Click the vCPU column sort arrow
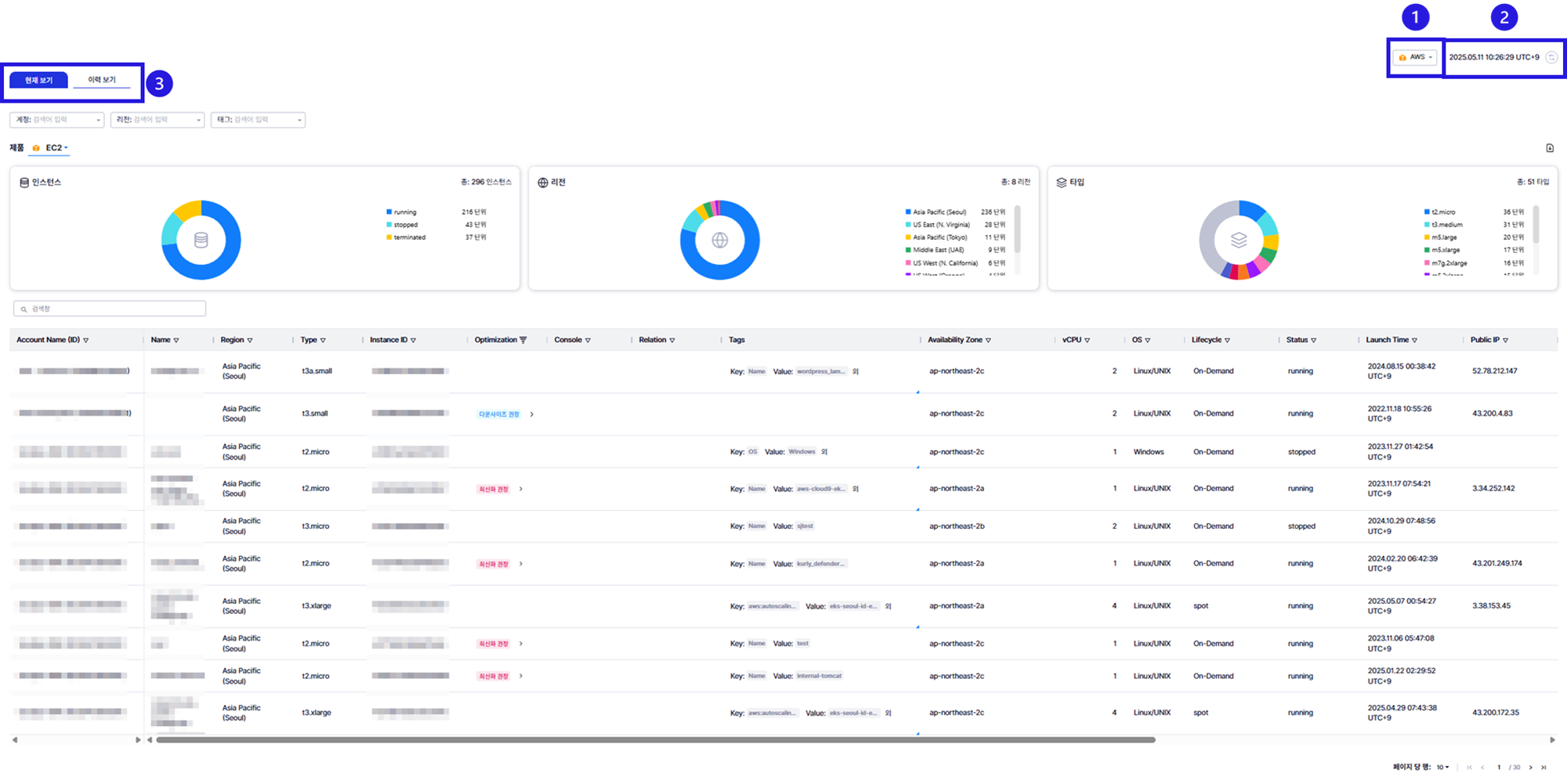Image resolution: width=1567 pixels, height=784 pixels. [x=1087, y=341]
